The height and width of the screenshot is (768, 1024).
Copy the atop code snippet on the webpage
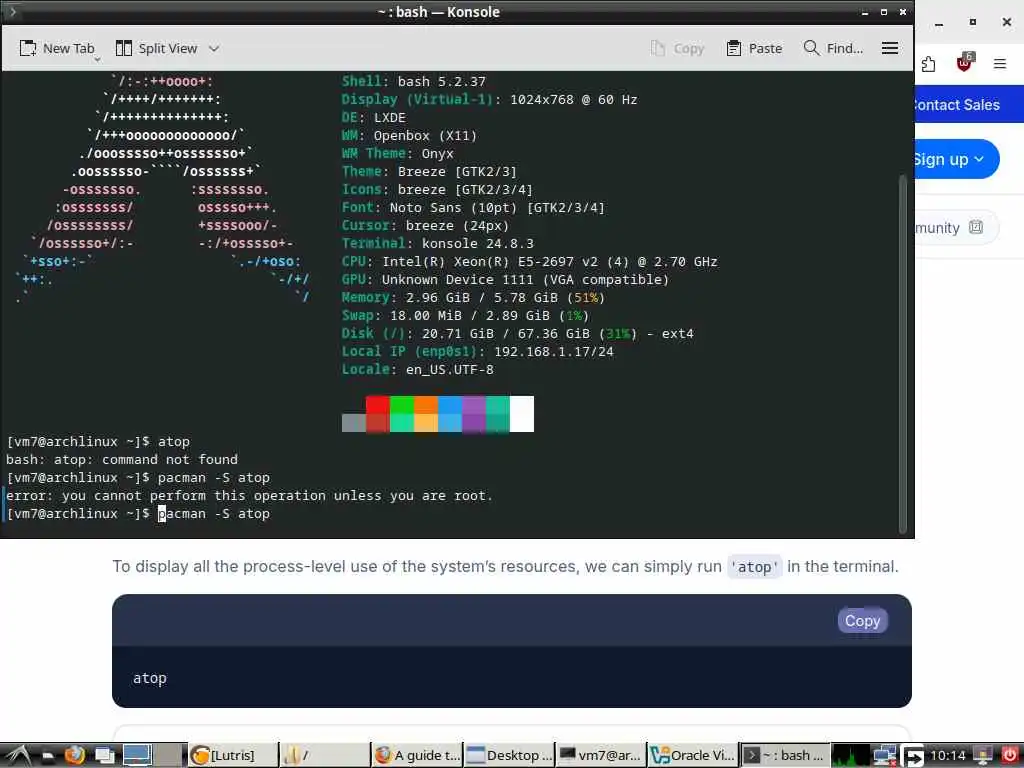click(x=862, y=620)
